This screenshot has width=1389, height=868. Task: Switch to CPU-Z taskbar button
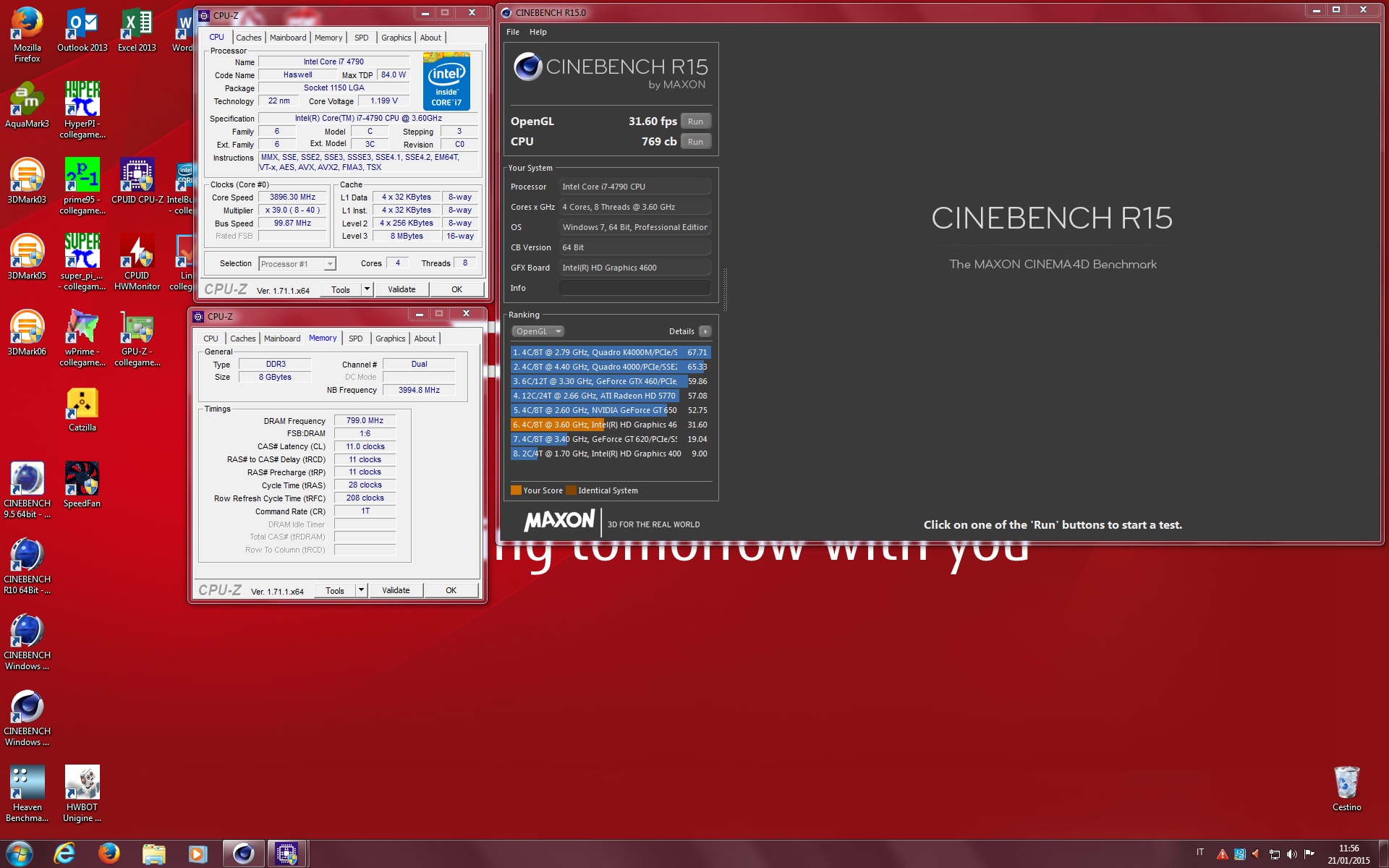(287, 854)
